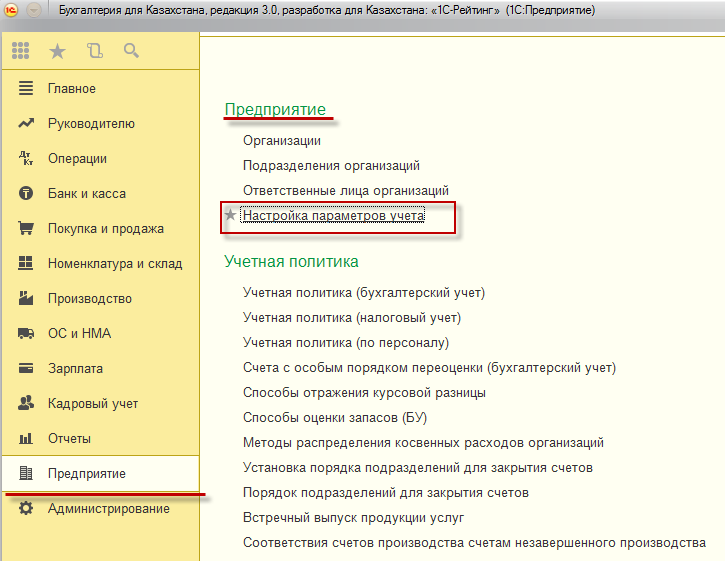Open the Главное section

point(71,89)
